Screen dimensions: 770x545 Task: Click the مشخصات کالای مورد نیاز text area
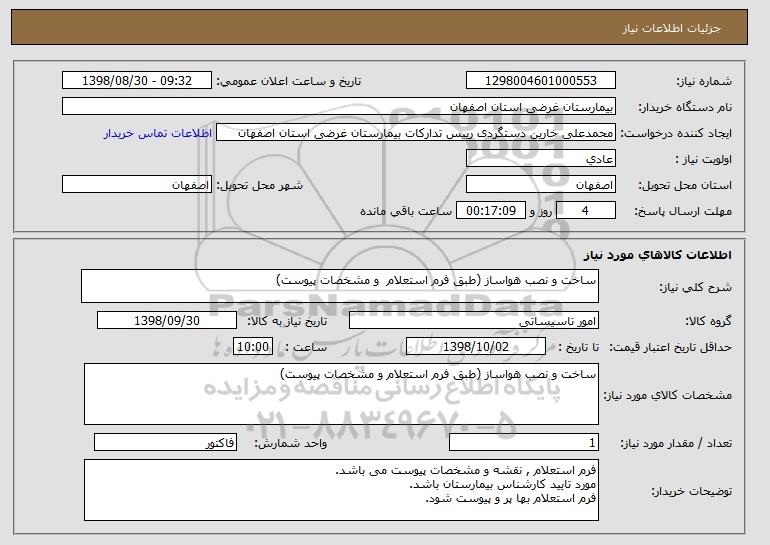coord(341,394)
